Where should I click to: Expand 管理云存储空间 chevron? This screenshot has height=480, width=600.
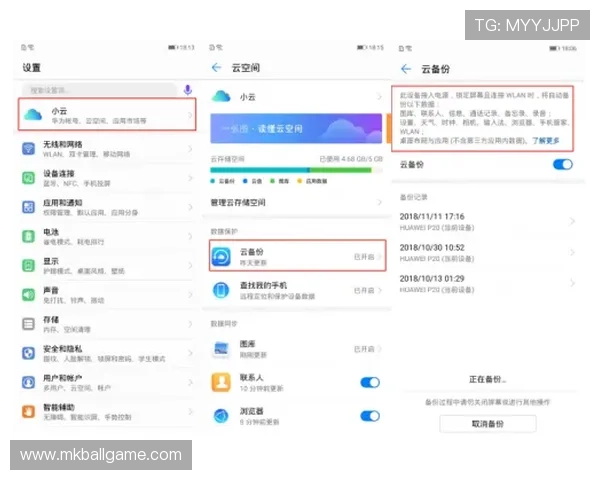click(379, 202)
